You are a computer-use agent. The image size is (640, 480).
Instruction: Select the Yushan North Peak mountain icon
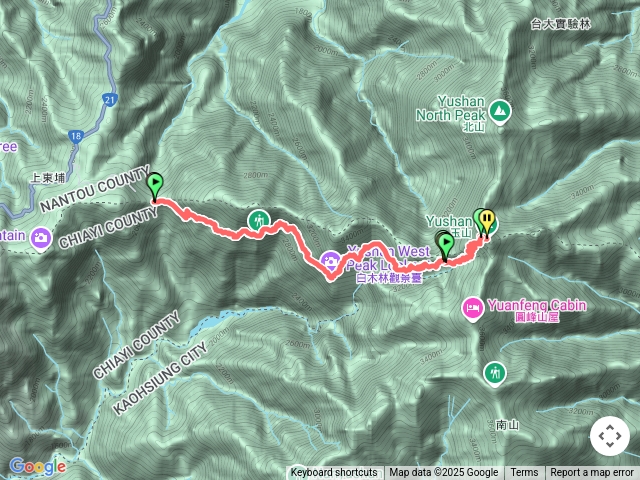pyautogui.click(x=500, y=112)
